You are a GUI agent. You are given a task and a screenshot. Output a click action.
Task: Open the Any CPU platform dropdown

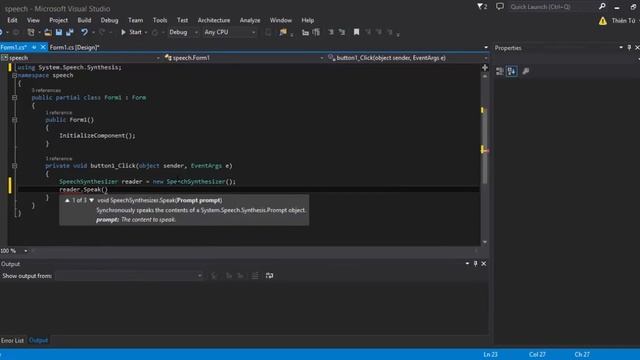click(230, 32)
